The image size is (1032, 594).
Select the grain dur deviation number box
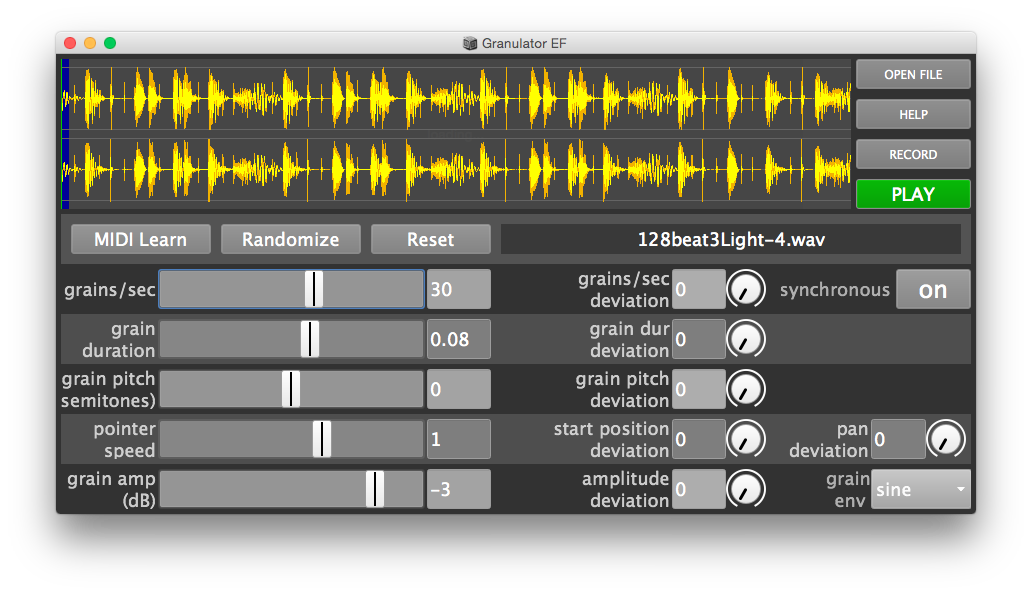coord(699,339)
